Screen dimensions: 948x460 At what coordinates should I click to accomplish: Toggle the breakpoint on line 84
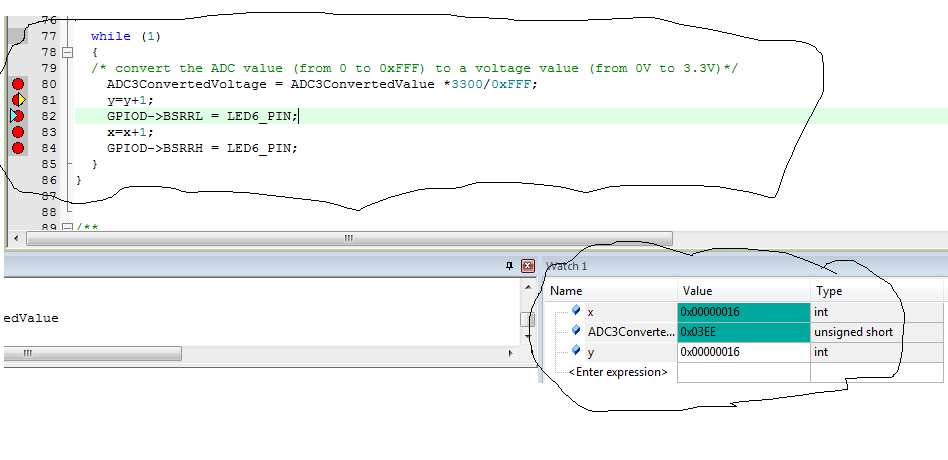(18, 148)
